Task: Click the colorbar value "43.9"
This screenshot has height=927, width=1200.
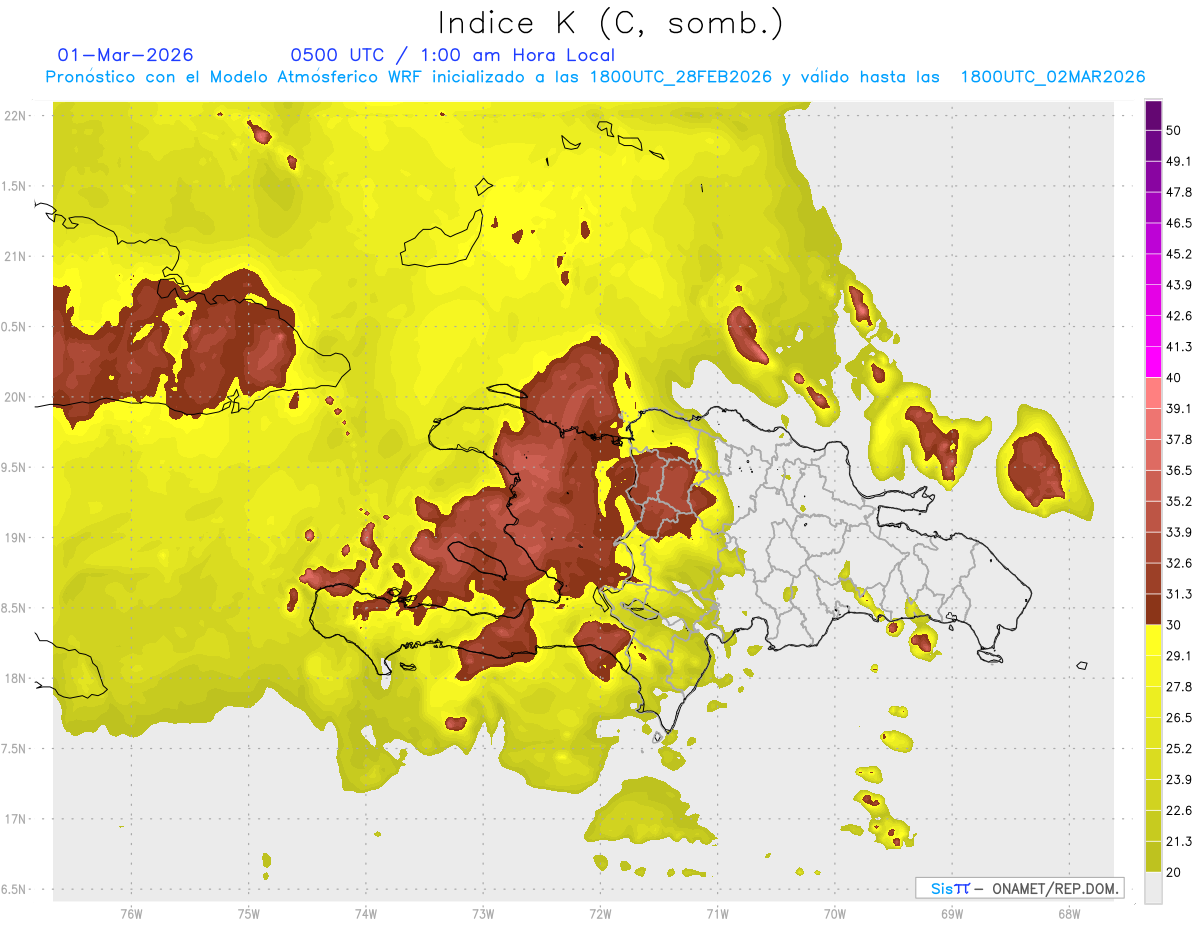Action: (1179, 285)
